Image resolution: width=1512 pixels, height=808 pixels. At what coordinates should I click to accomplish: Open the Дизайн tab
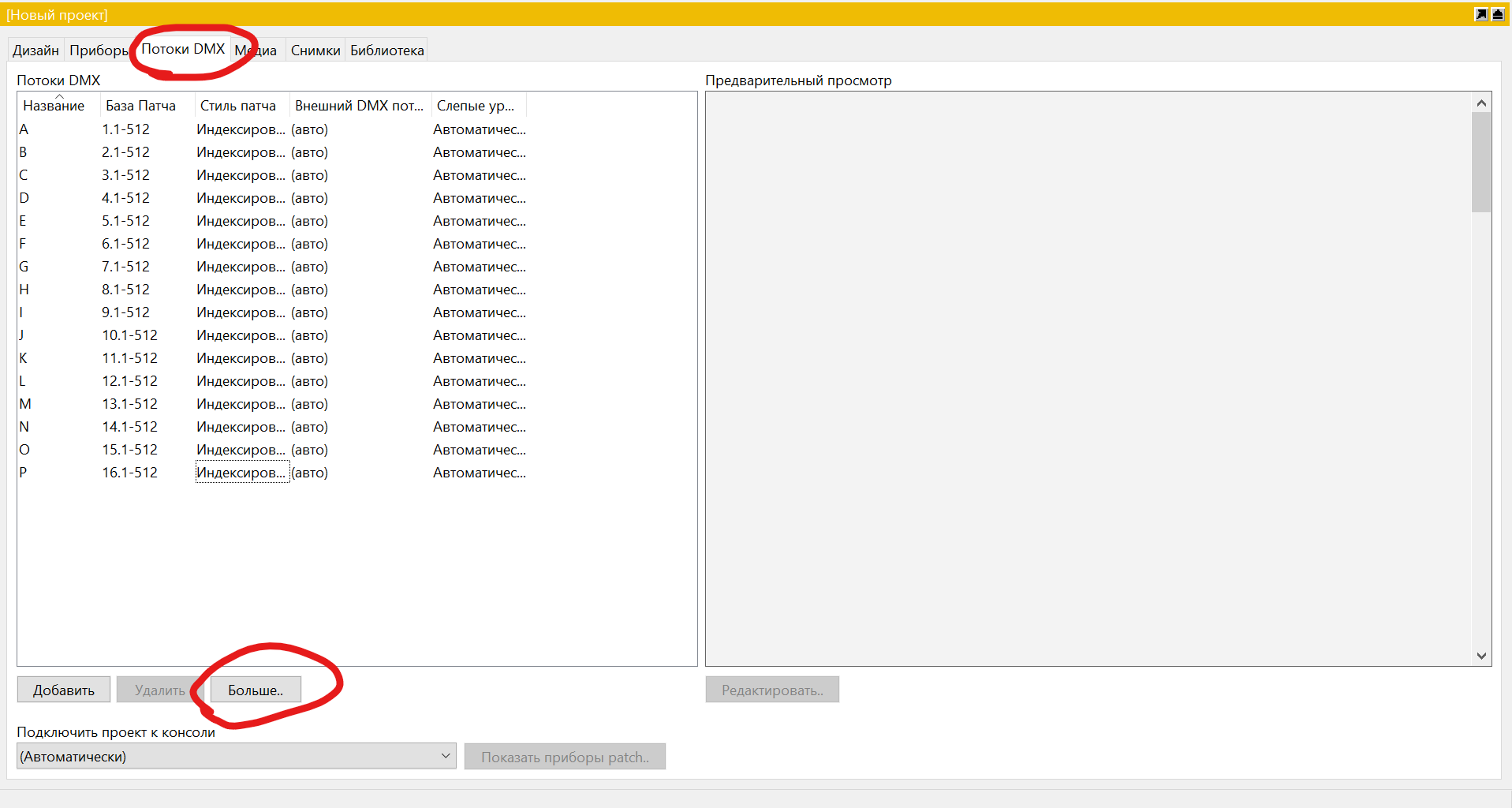coord(35,50)
